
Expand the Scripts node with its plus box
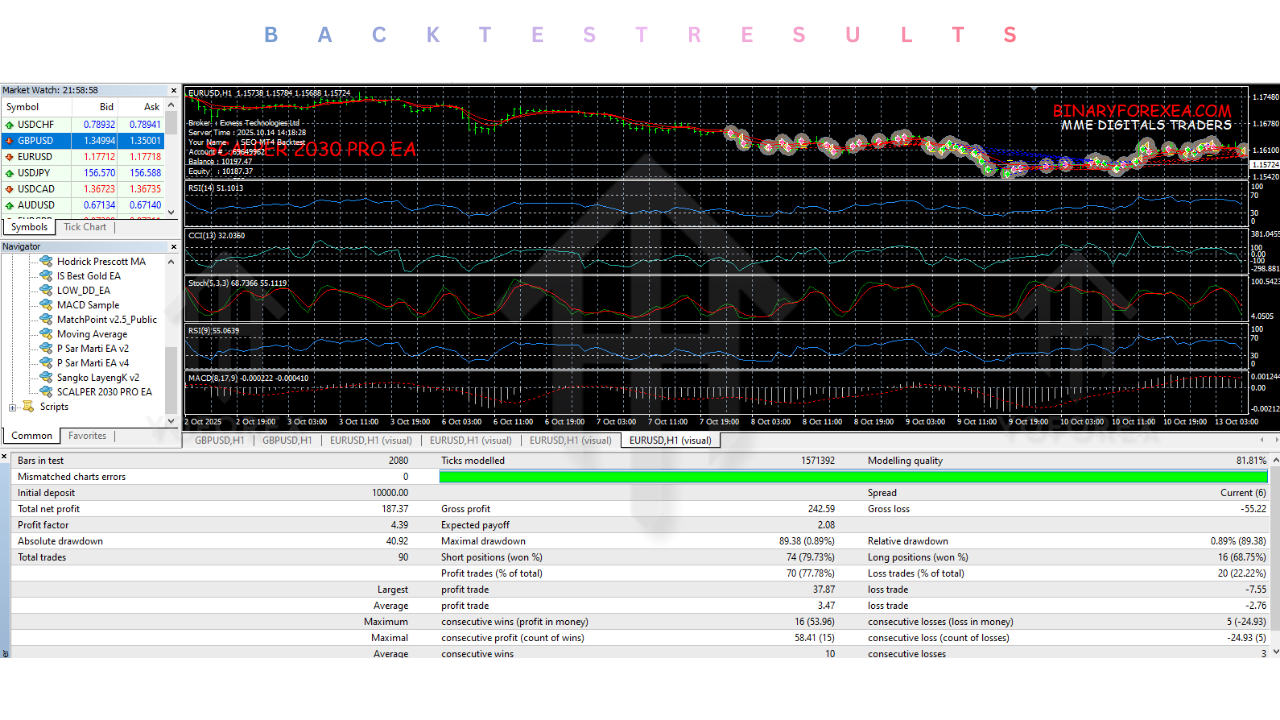14,406
